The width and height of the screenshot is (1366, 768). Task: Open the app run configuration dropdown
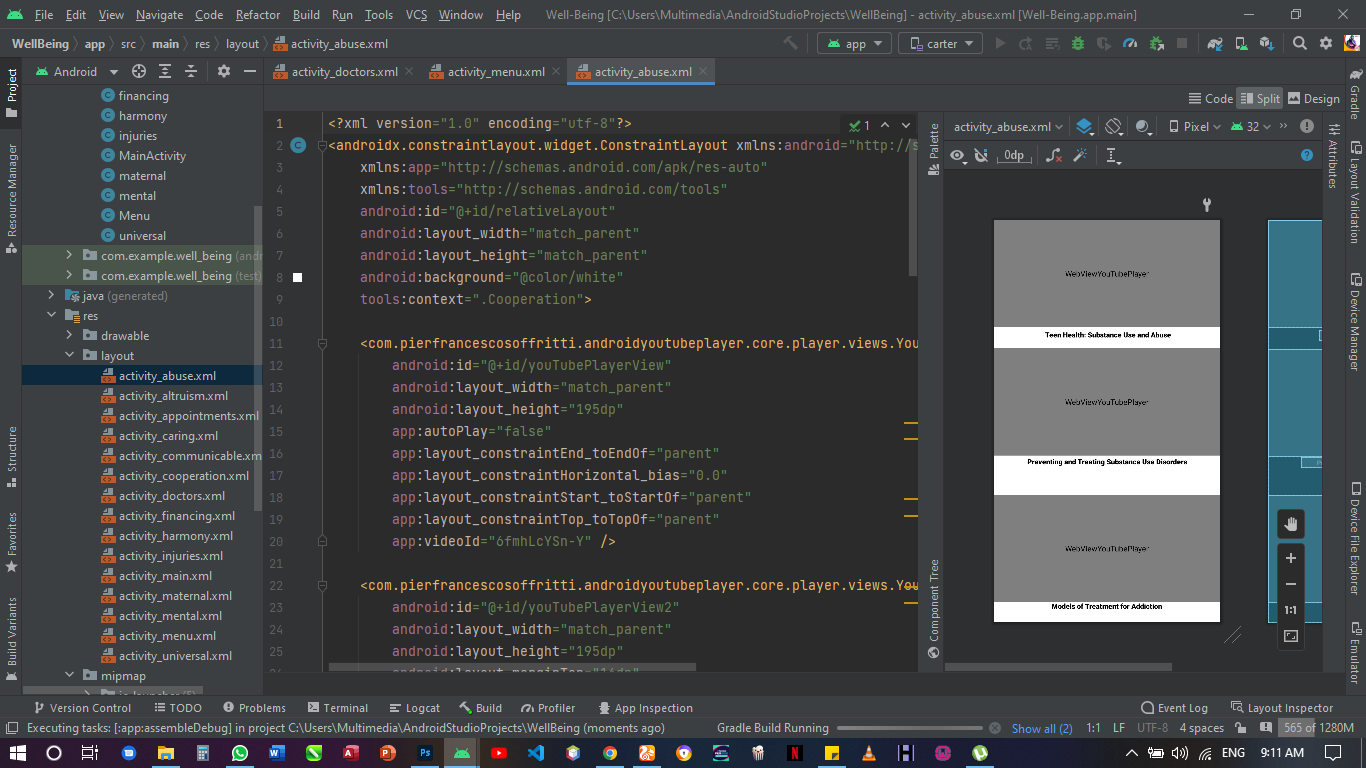pos(855,44)
